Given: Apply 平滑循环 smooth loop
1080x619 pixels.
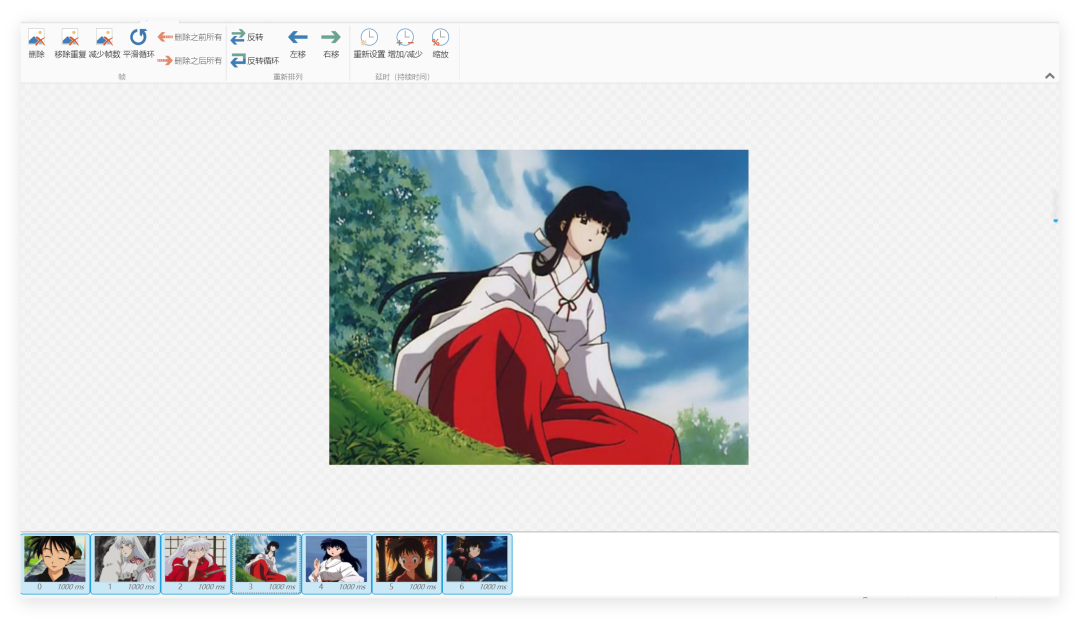Looking at the screenshot, I should [x=138, y=43].
